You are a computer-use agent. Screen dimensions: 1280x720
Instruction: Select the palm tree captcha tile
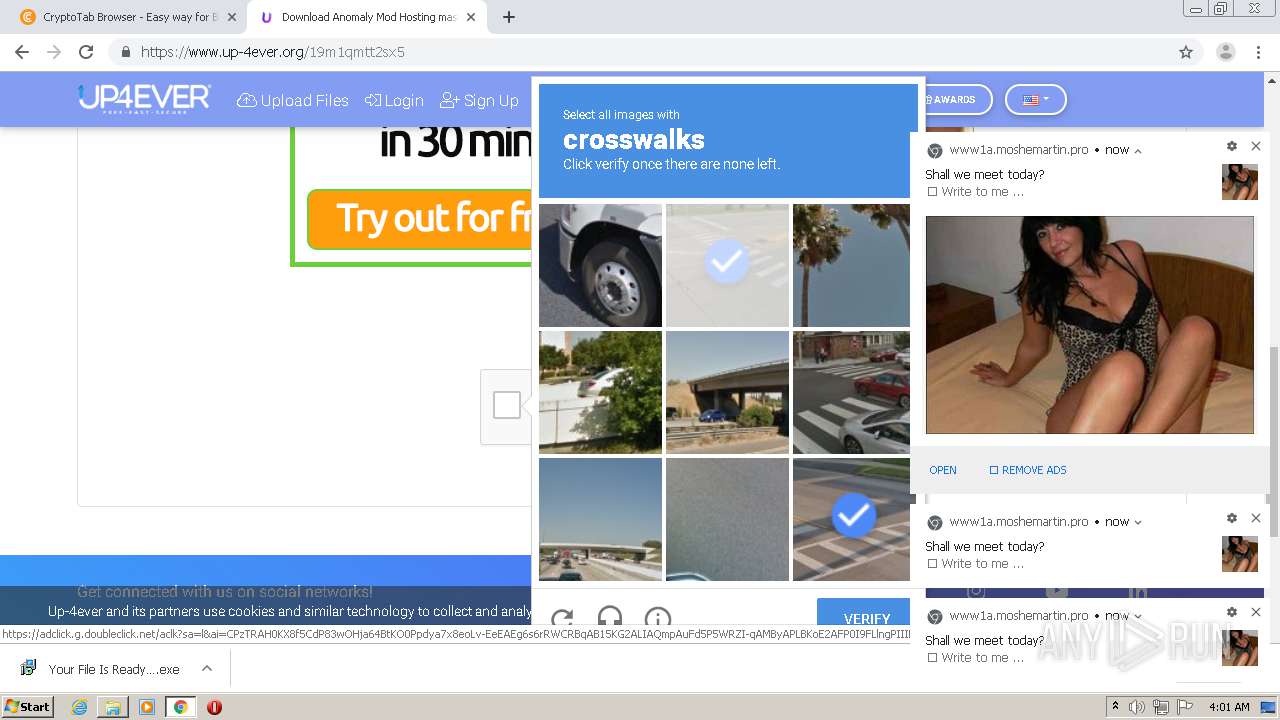pyautogui.click(x=851, y=265)
